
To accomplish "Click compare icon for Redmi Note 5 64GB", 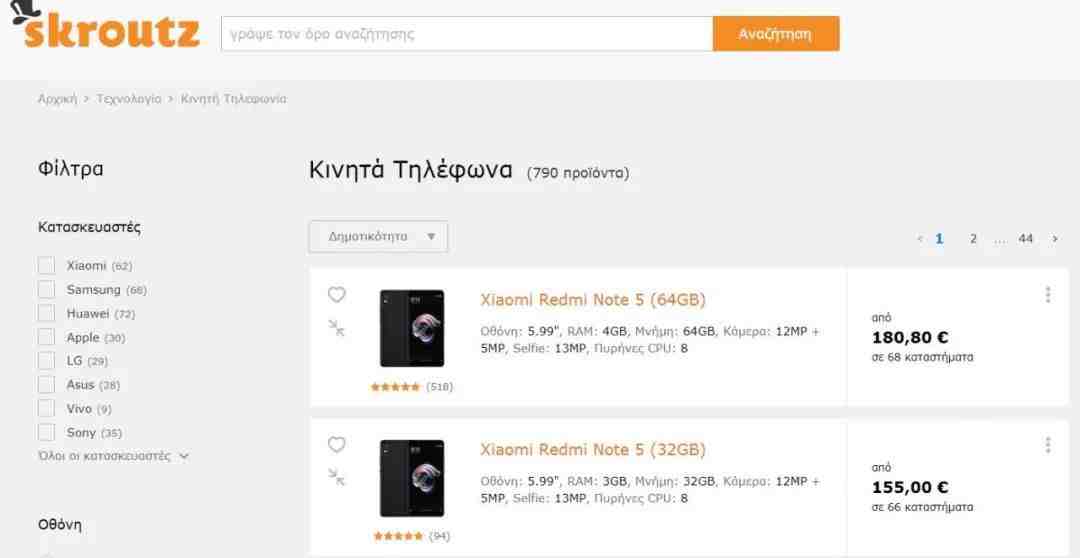I will [x=336, y=328].
